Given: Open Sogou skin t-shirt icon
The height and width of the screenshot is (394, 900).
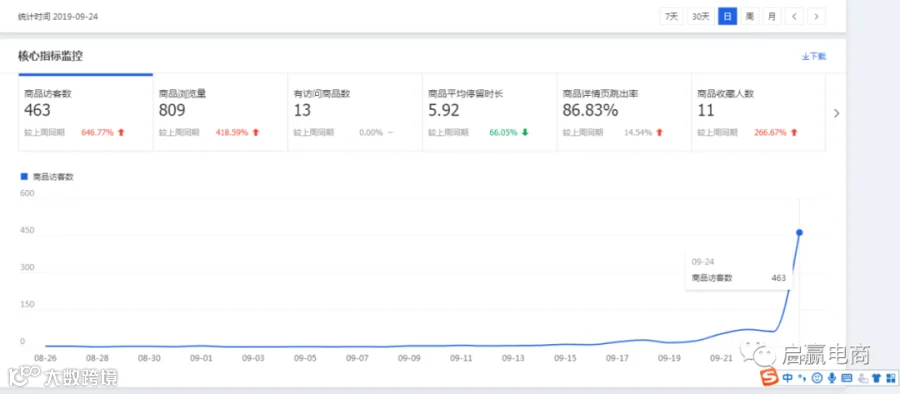Looking at the screenshot, I should (876, 378).
